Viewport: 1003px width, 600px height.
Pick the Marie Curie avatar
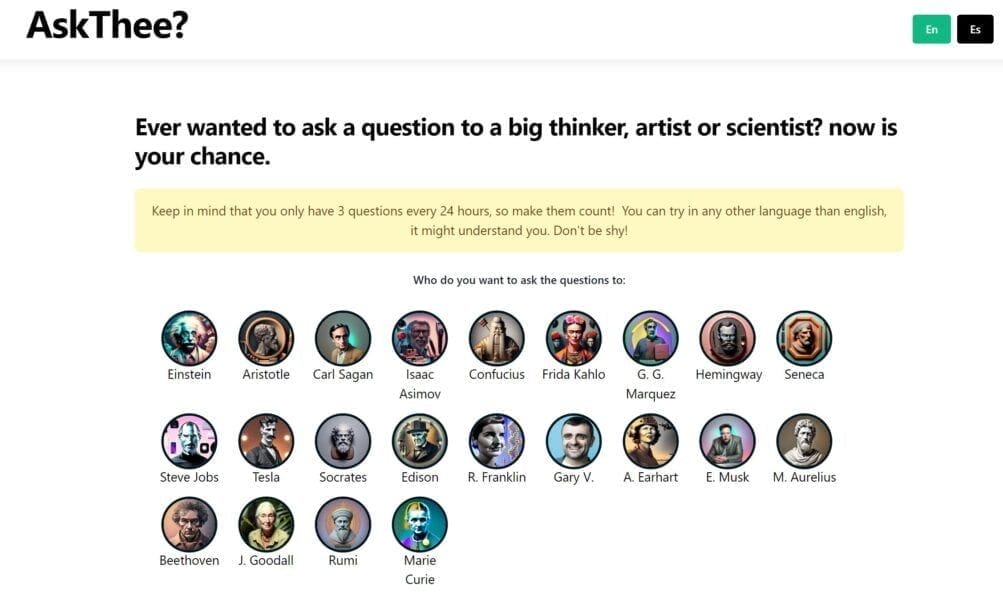pos(419,523)
